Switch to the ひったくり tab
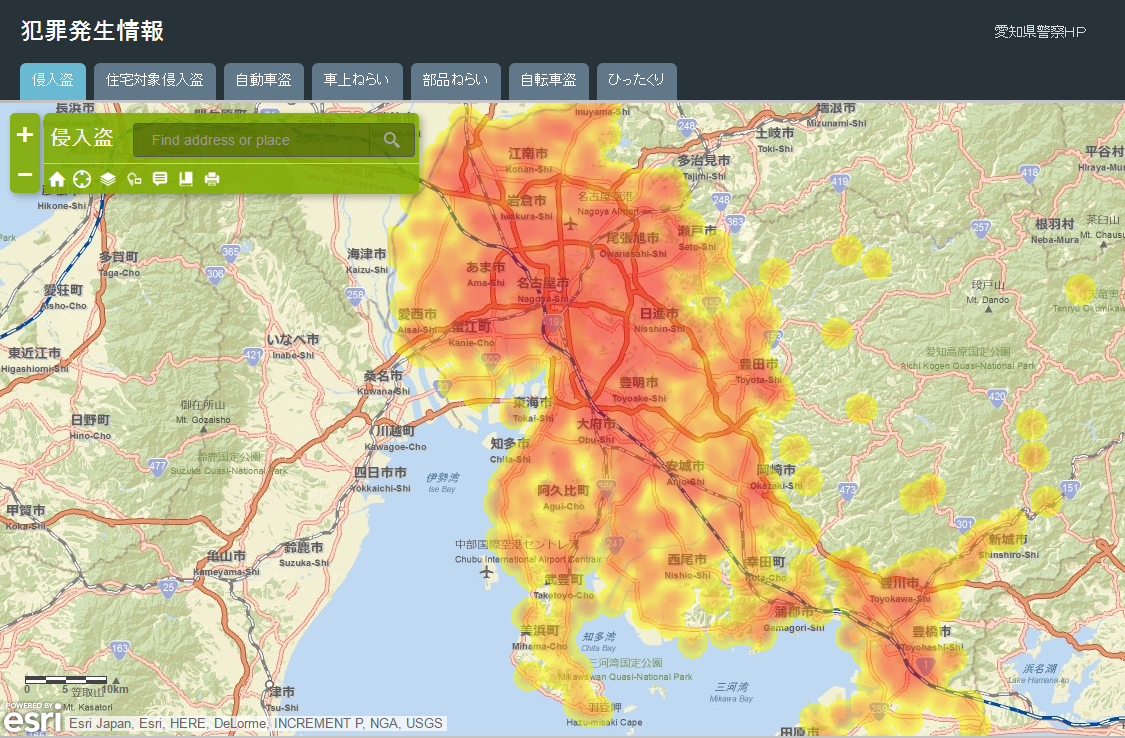 click(637, 81)
